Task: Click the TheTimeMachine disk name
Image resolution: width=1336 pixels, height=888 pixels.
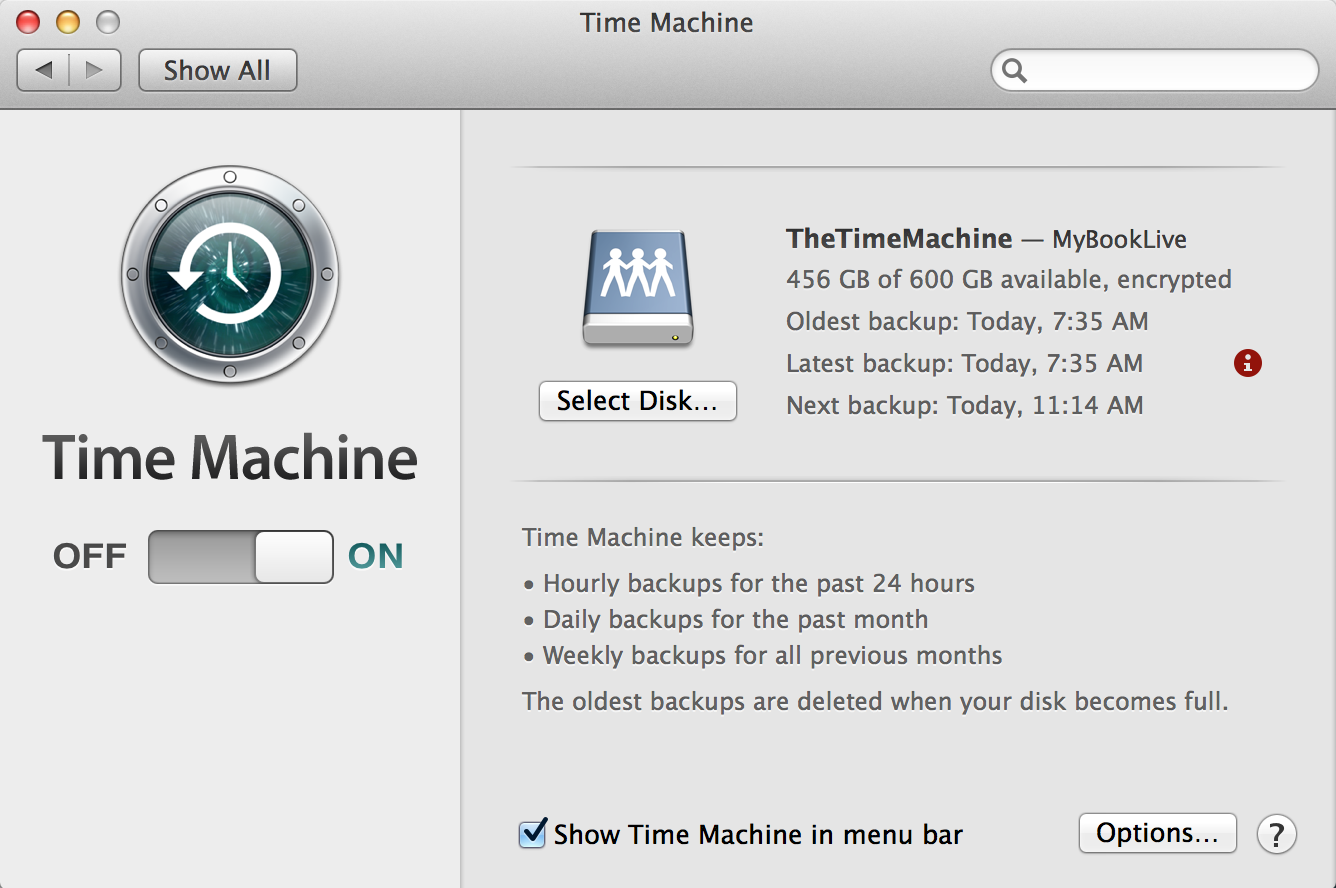Action: coord(899,238)
